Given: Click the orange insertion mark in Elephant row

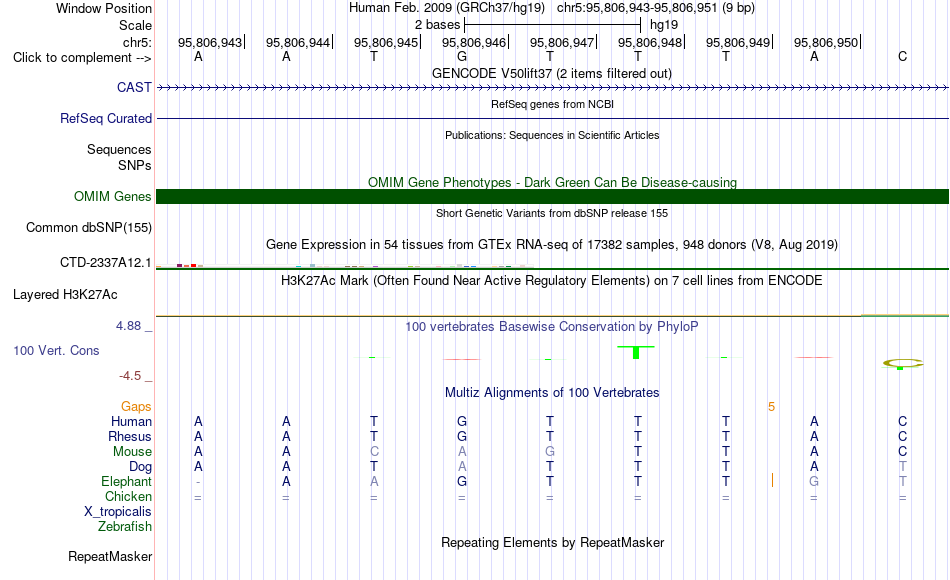Looking at the screenshot, I should (x=772, y=481).
